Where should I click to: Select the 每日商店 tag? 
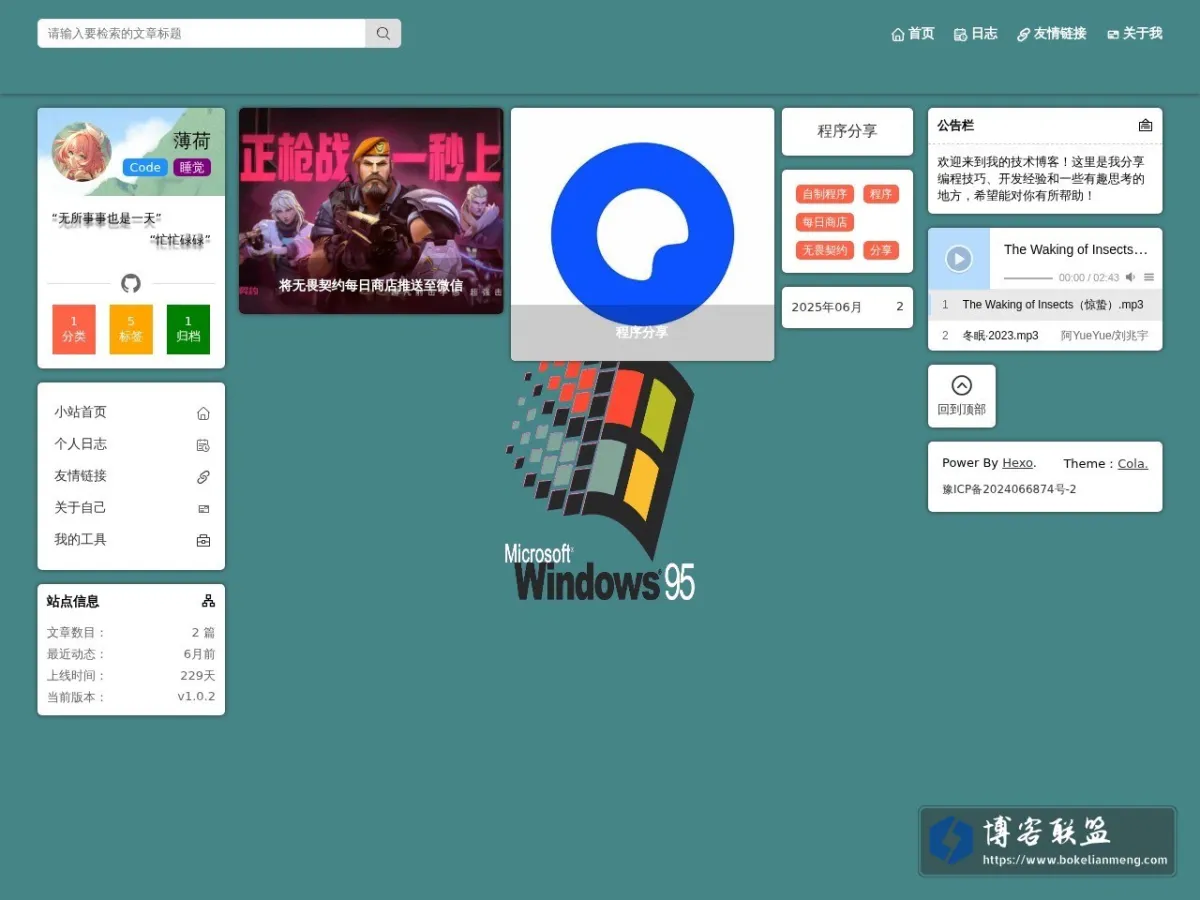[x=825, y=222]
